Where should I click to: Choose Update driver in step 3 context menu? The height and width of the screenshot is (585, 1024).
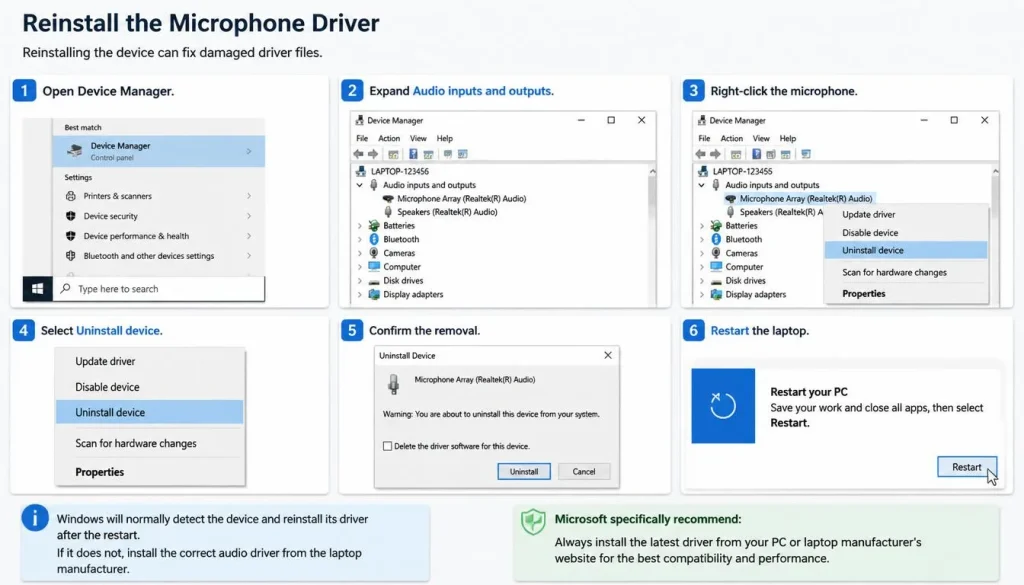point(906,214)
